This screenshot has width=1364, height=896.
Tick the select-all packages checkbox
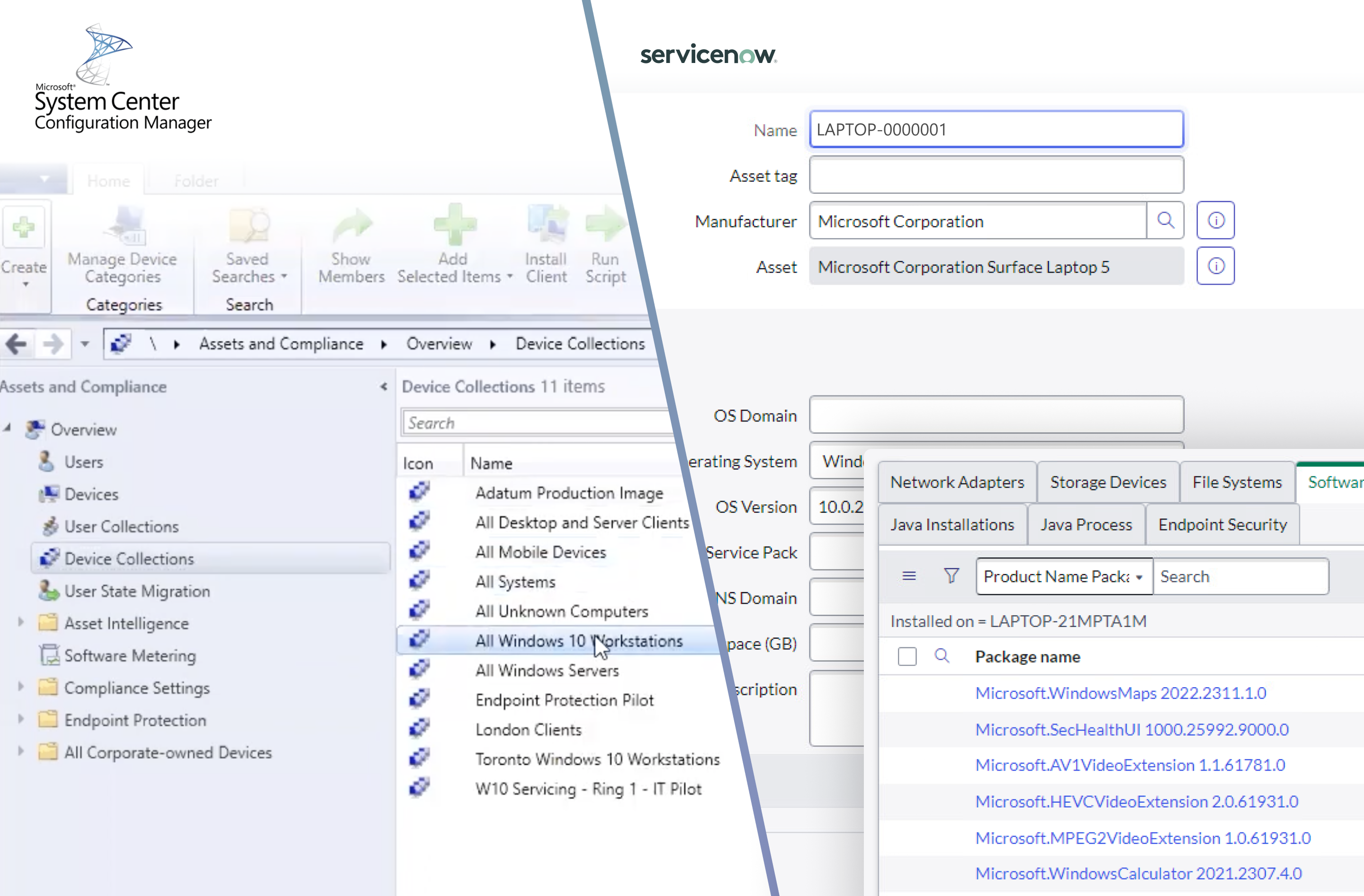[x=907, y=656]
